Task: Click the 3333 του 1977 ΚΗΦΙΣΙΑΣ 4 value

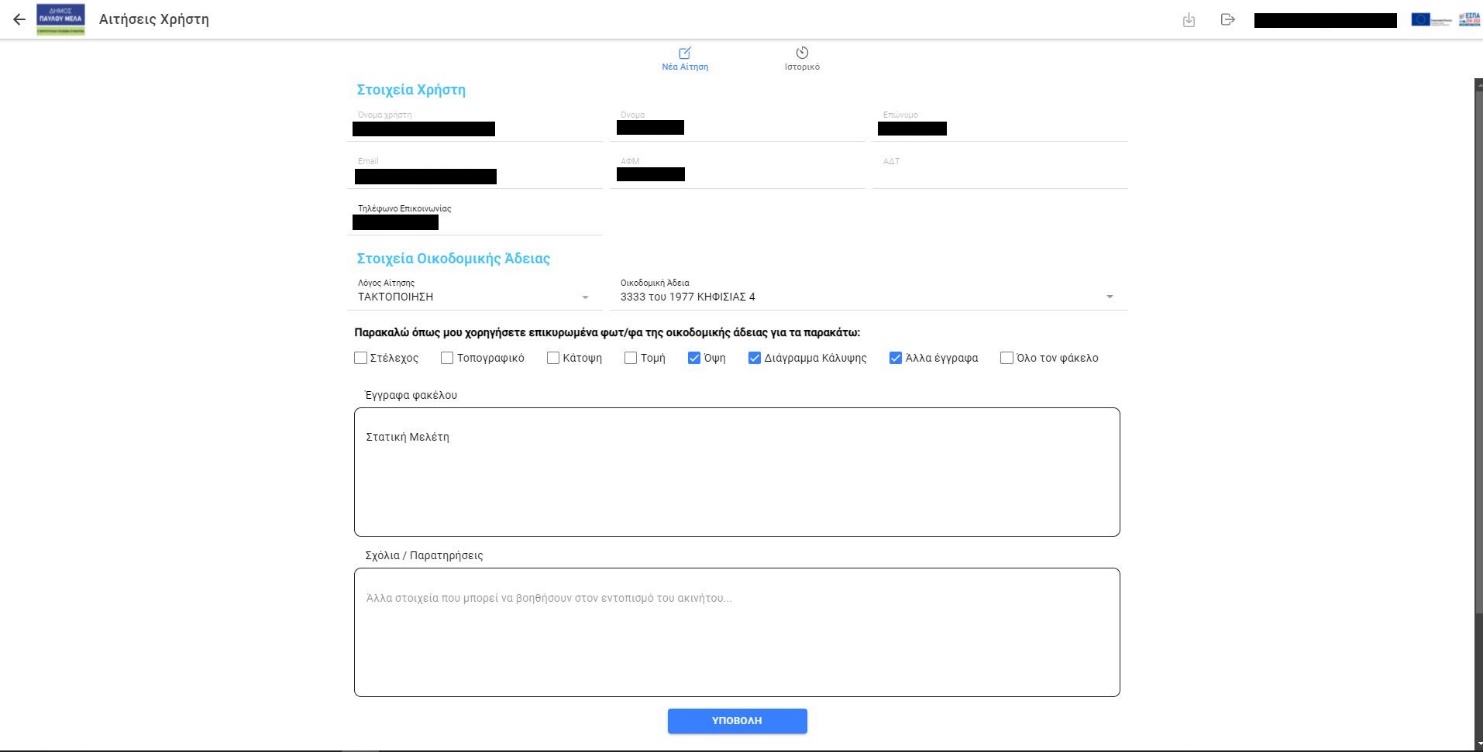Action: pos(688,297)
